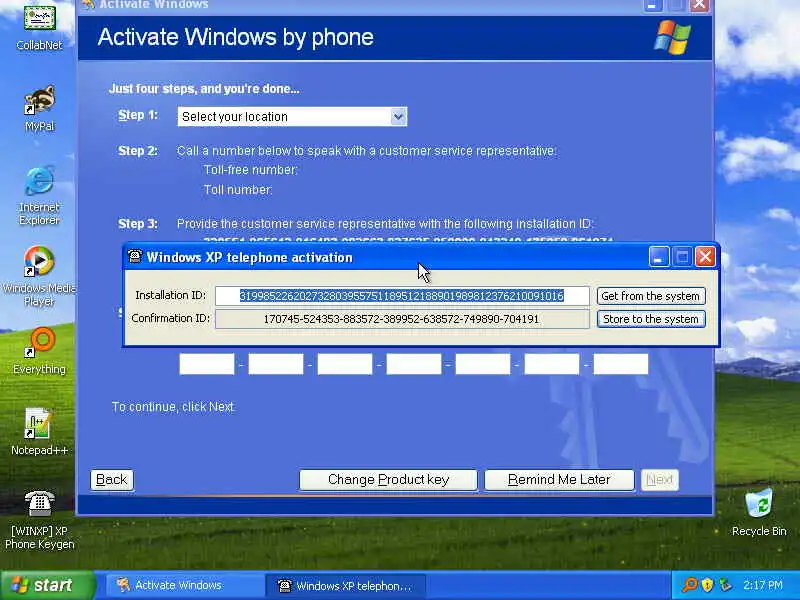This screenshot has width=800, height=600.
Task: Click the "Toll number:" label
Action: [238, 190]
